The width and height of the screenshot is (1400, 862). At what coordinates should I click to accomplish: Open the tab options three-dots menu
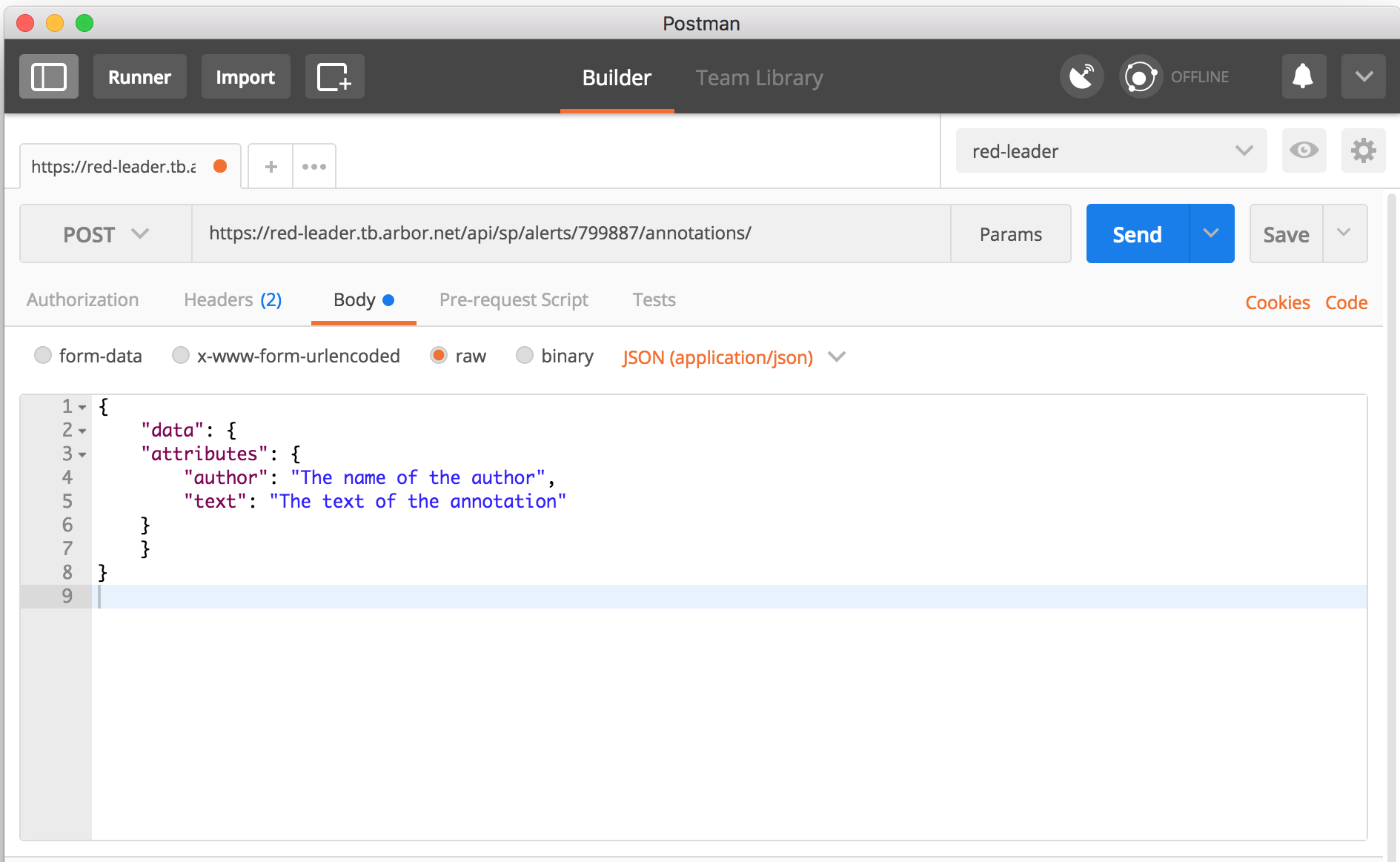(314, 167)
